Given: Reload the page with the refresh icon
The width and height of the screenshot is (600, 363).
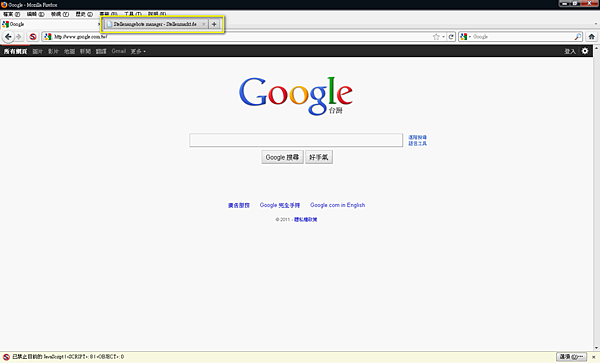Looking at the screenshot, I should (451, 37).
